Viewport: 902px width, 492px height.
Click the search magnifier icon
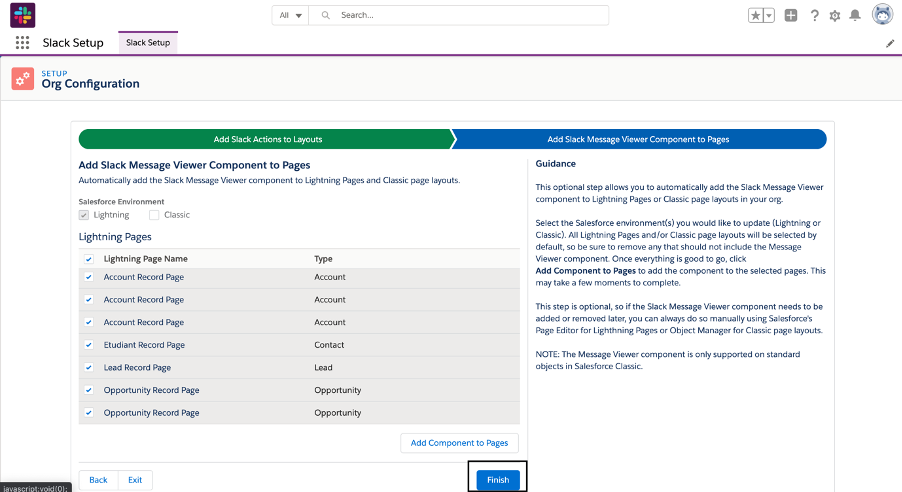click(326, 15)
